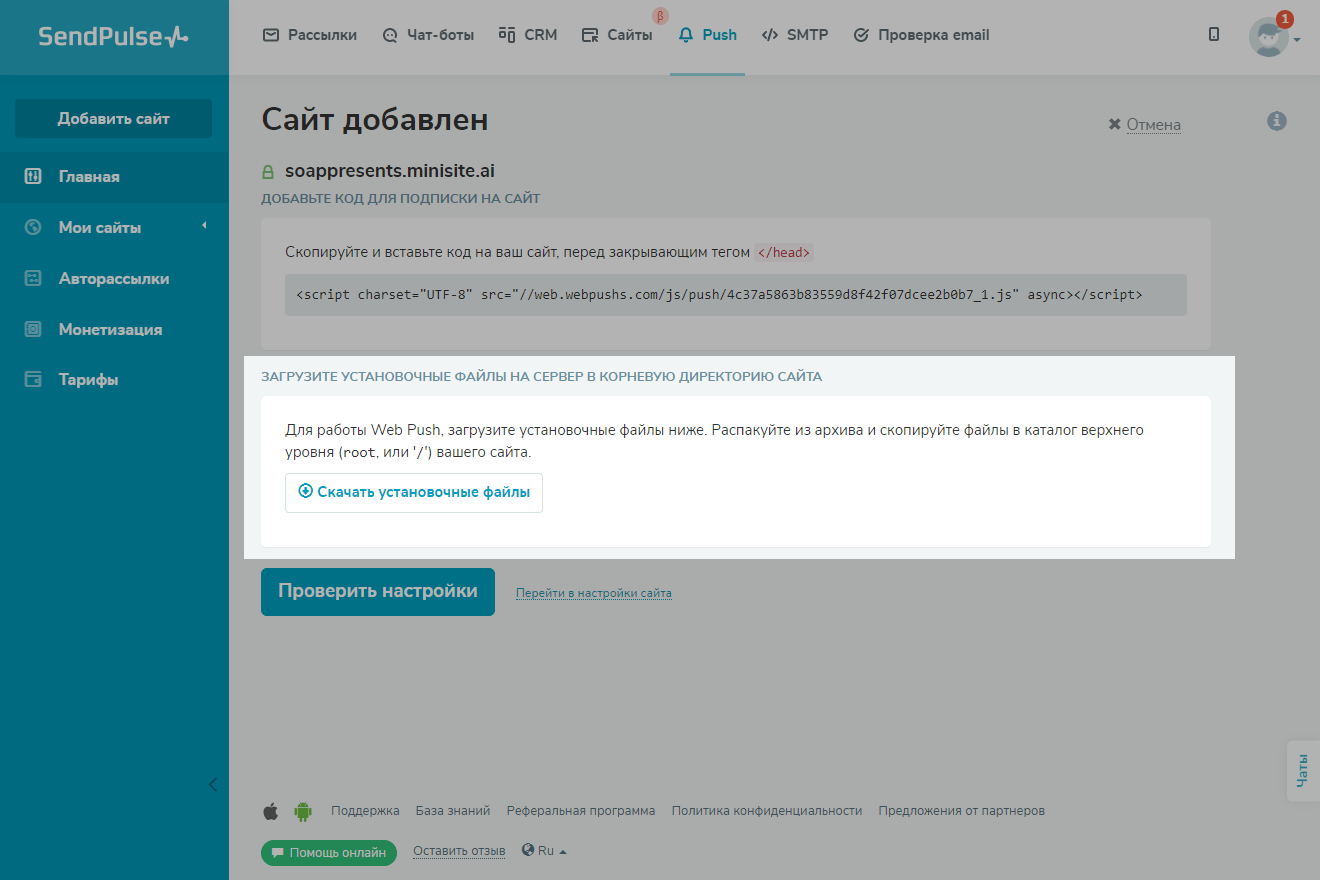Follow the Перейти в настройки сайта link
Screen dimensions: 1320x880
coord(593,593)
